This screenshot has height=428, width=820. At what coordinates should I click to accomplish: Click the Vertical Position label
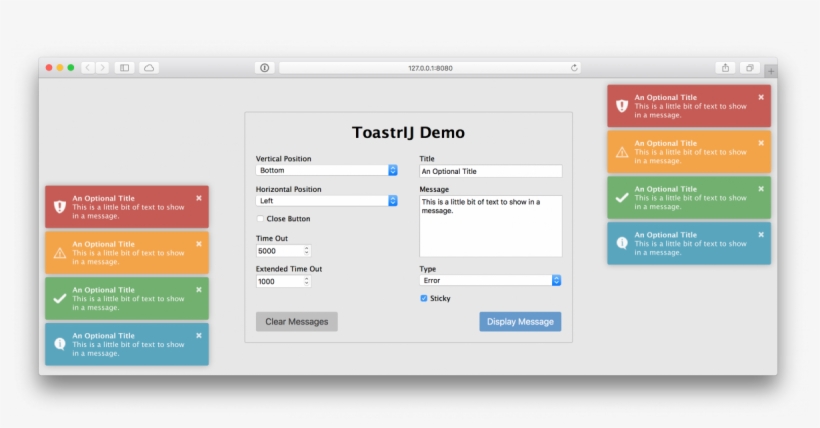click(x=283, y=159)
